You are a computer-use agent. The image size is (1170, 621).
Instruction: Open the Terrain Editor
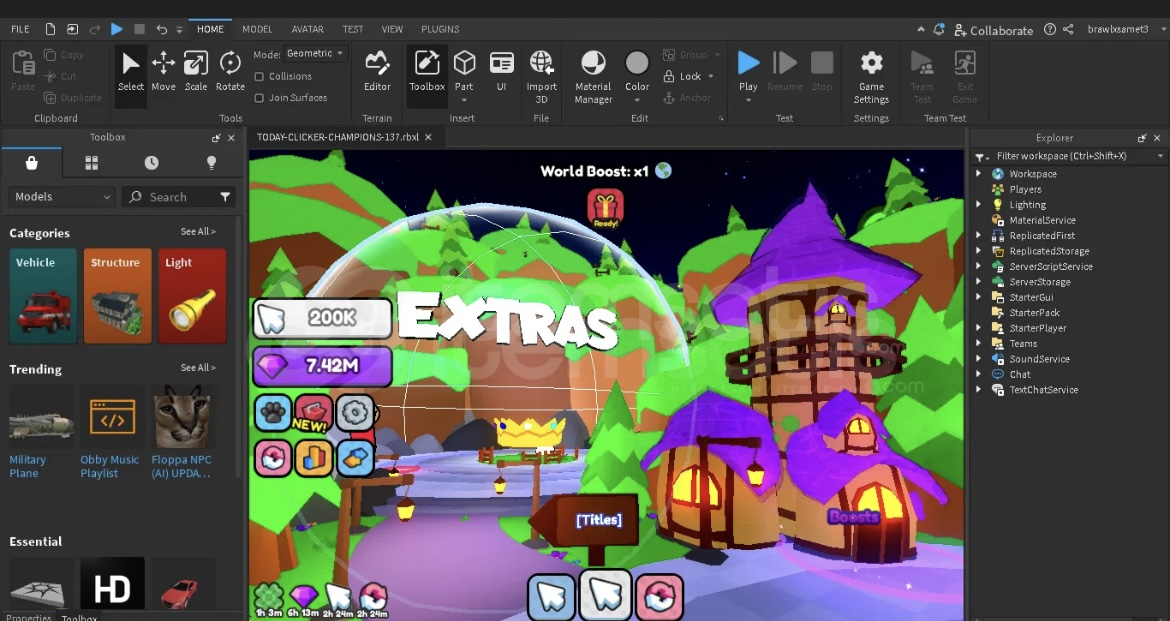coord(377,72)
